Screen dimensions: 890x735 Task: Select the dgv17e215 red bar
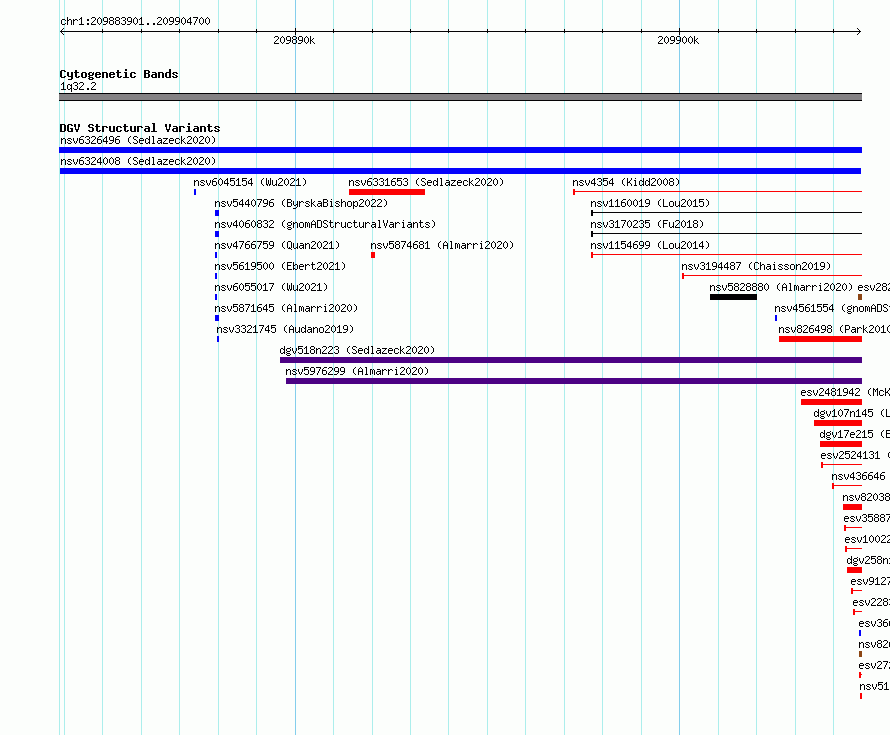point(841,444)
